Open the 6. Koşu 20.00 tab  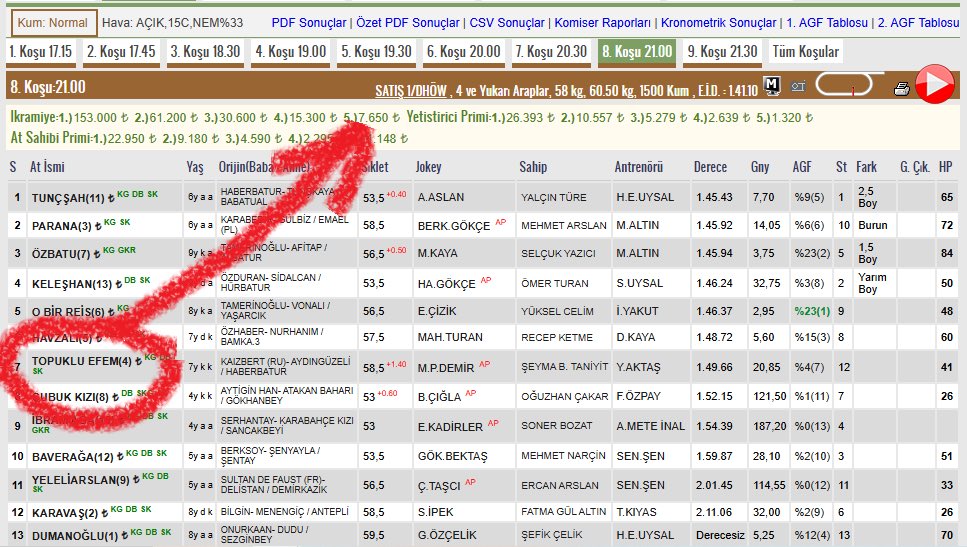tap(463, 52)
